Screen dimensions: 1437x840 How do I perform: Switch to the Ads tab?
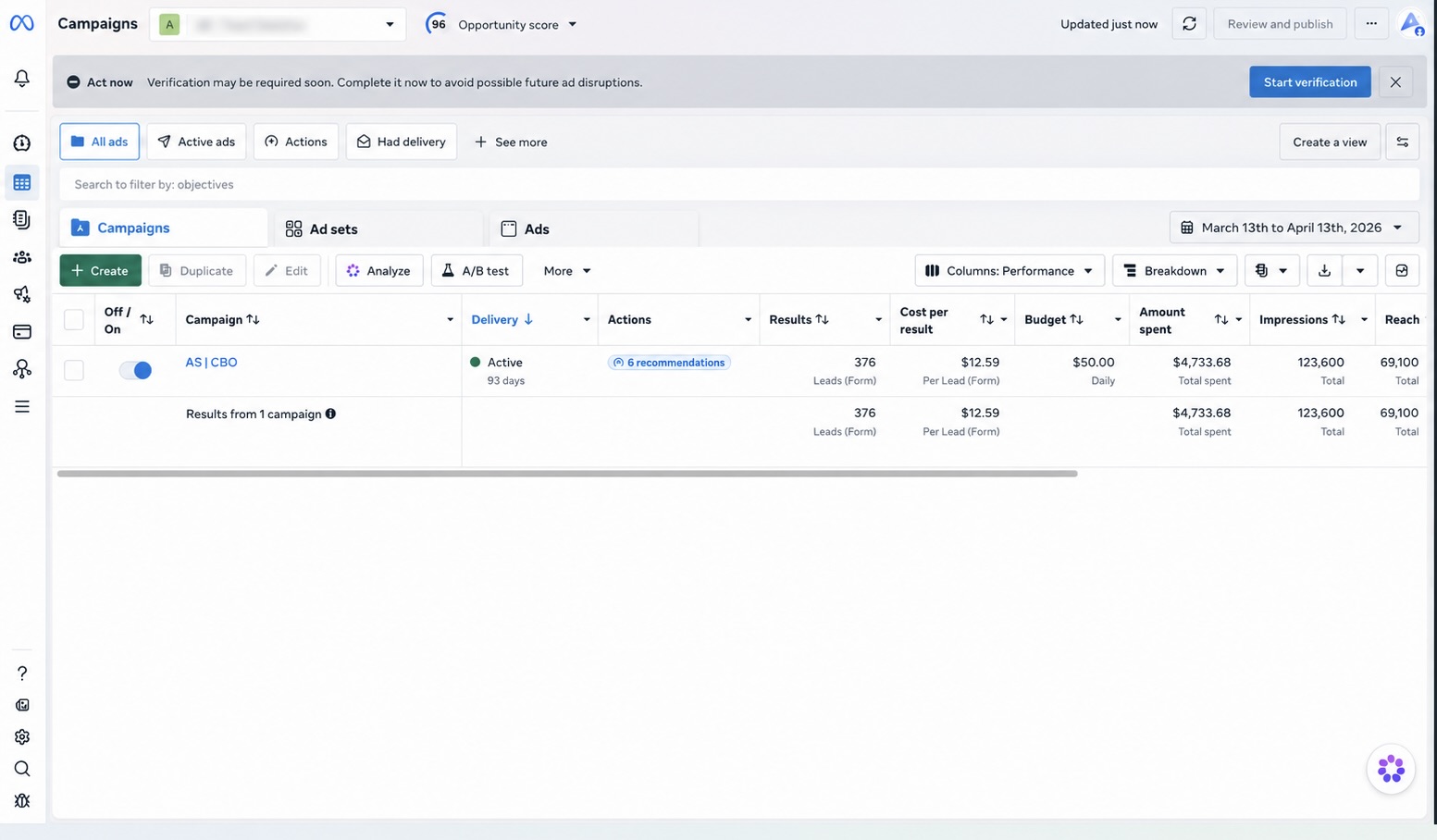pyautogui.click(x=593, y=229)
